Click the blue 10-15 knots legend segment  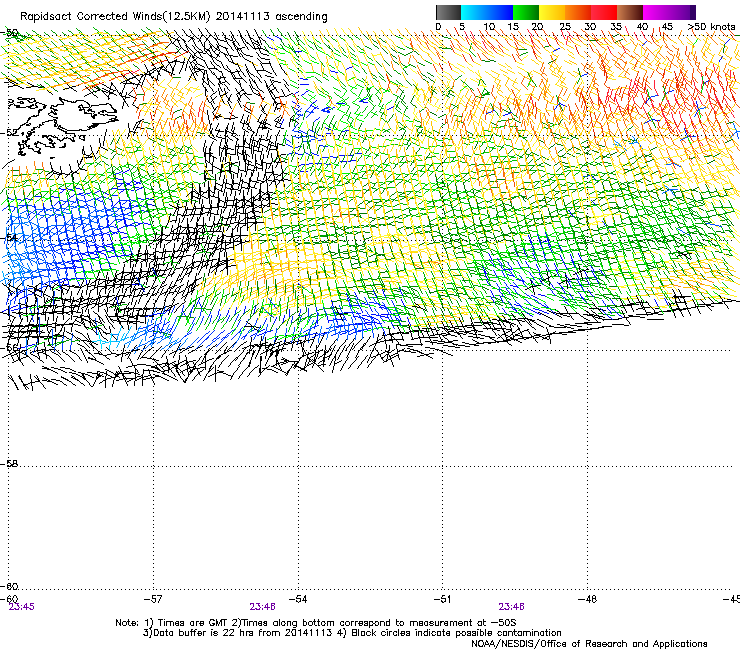point(500,12)
